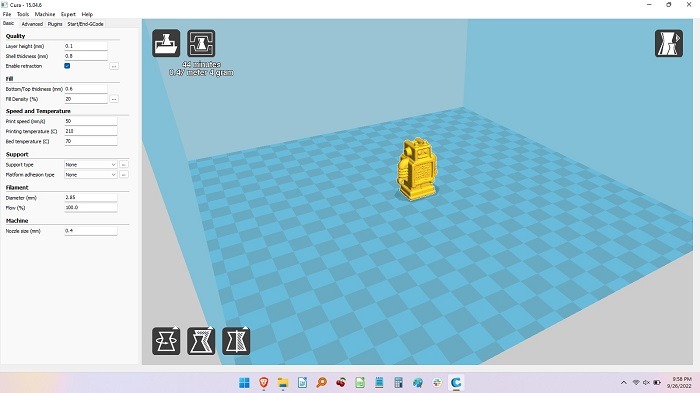Show hidden tray icons chevron

624,383
